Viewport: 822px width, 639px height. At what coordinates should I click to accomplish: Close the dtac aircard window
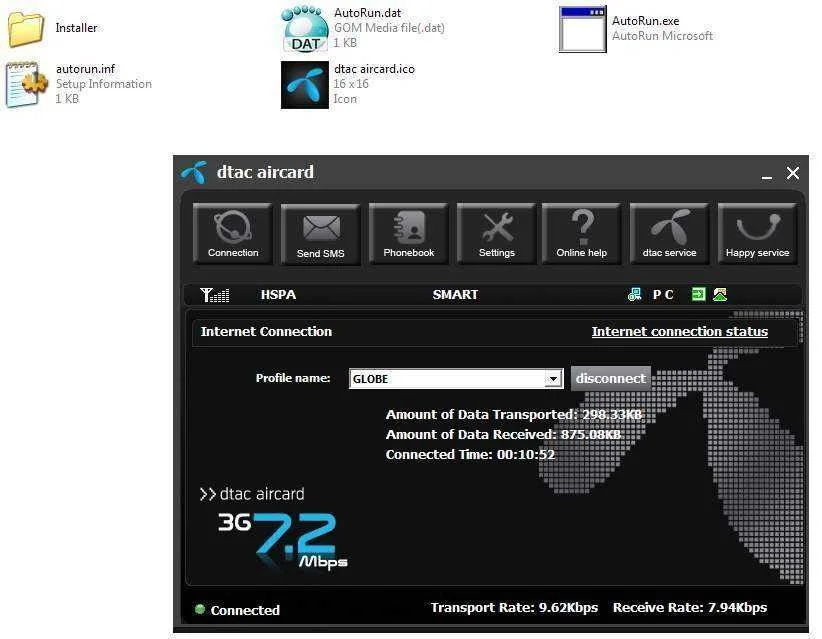pos(793,173)
